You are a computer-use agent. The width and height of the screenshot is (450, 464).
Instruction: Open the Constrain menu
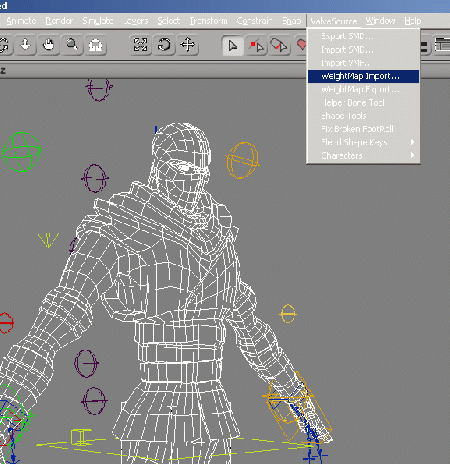click(x=254, y=21)
